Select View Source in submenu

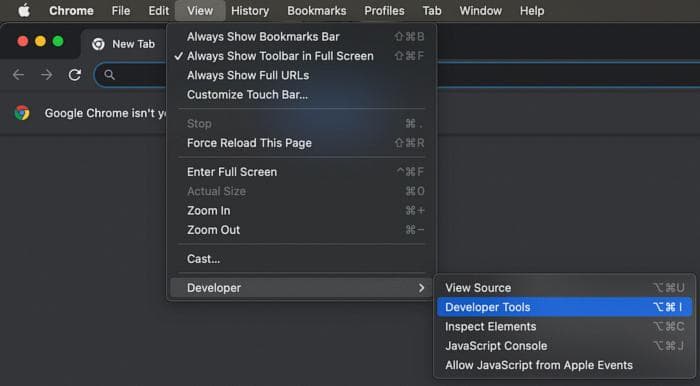[565, 288]
